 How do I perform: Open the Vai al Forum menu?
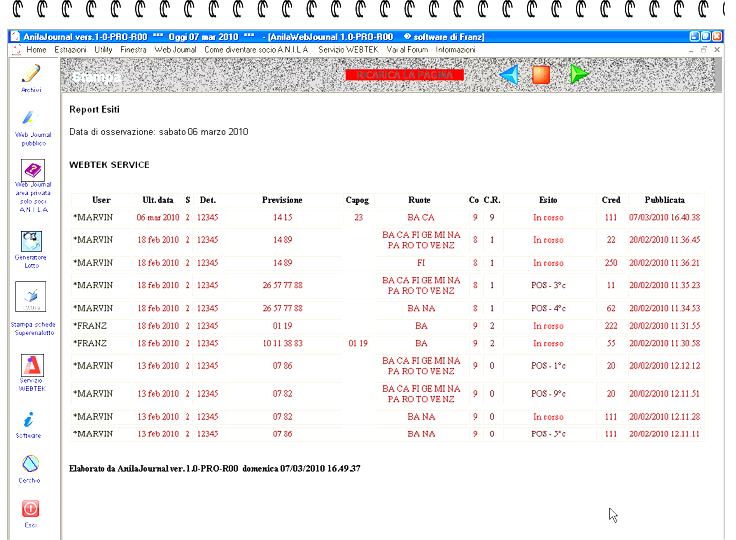point(408,49)
